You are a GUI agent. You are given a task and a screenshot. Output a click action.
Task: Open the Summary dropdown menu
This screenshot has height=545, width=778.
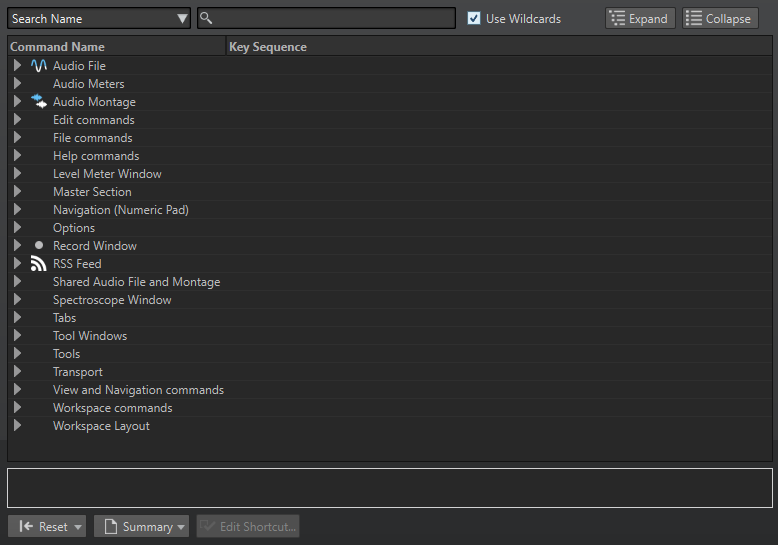[x=141, y=527]
